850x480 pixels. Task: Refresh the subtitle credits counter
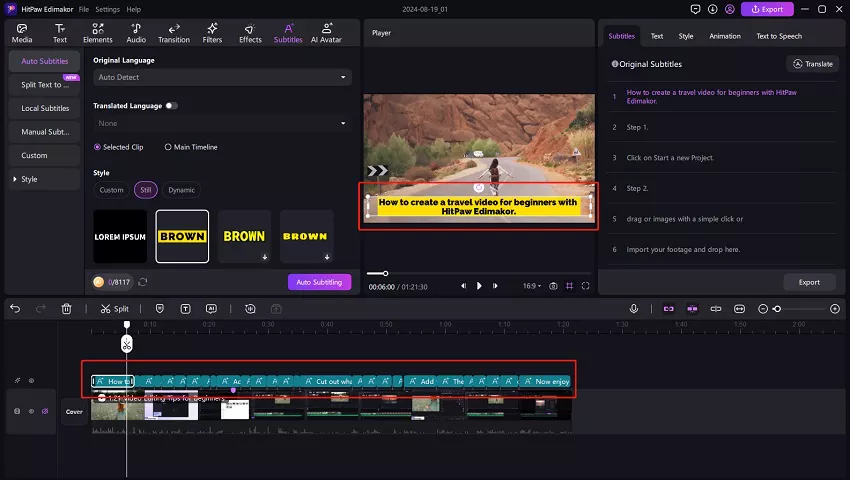coord(143,282)
